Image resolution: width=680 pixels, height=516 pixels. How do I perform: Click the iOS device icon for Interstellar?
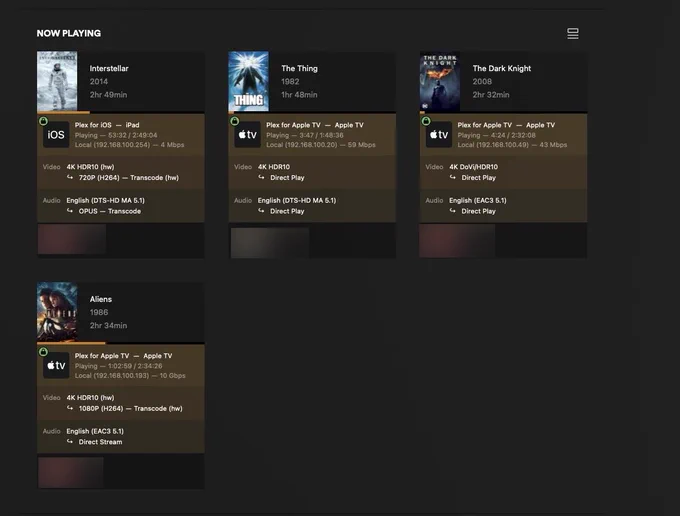56,135
